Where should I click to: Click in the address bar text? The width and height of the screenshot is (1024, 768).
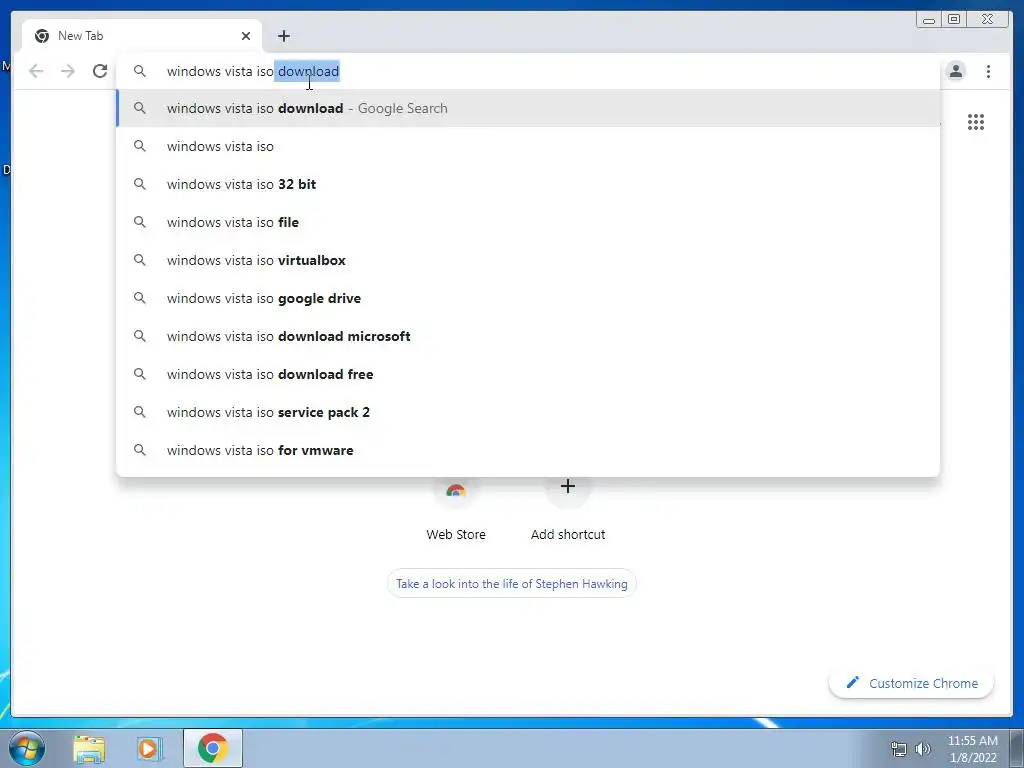(x=253, y=71)
